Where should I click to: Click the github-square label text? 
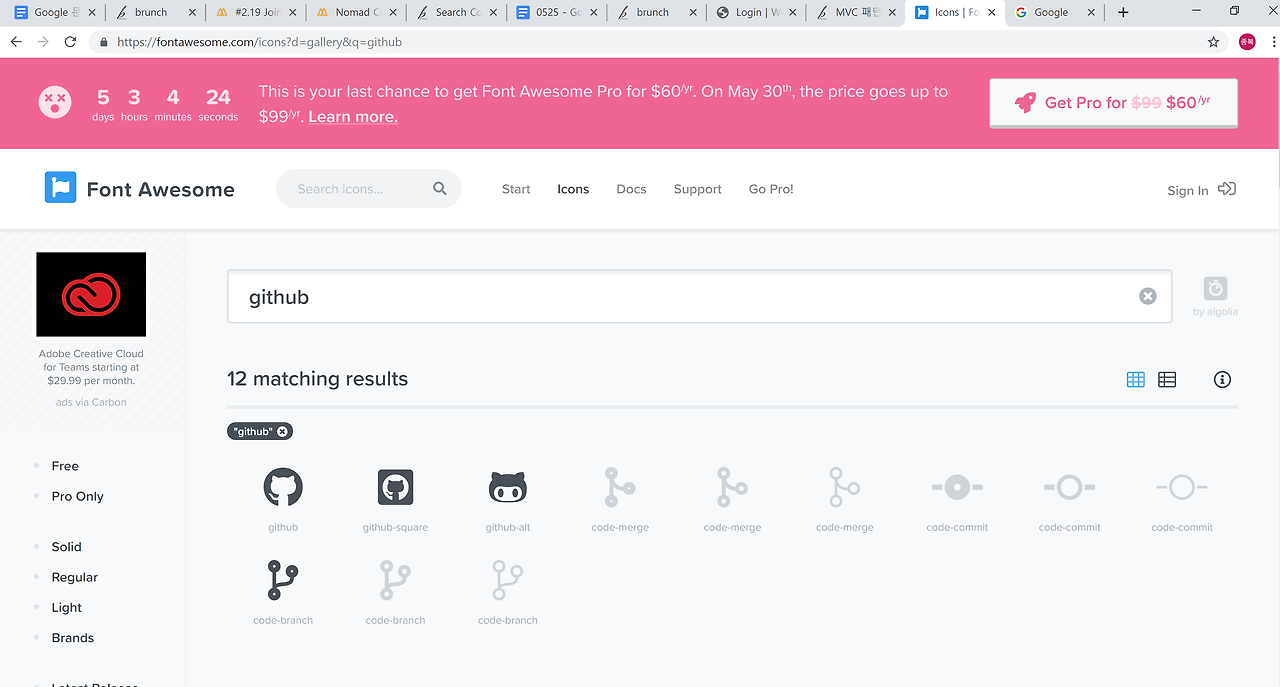pyautogui.click(x=395, y=527)
